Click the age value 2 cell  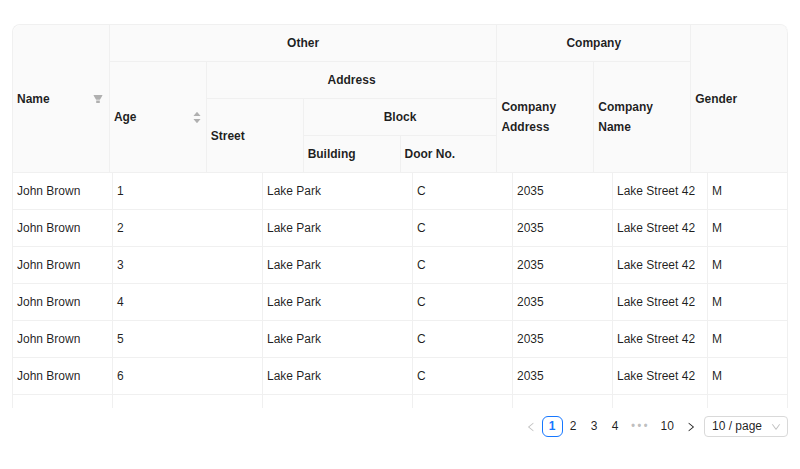[187, 228]
